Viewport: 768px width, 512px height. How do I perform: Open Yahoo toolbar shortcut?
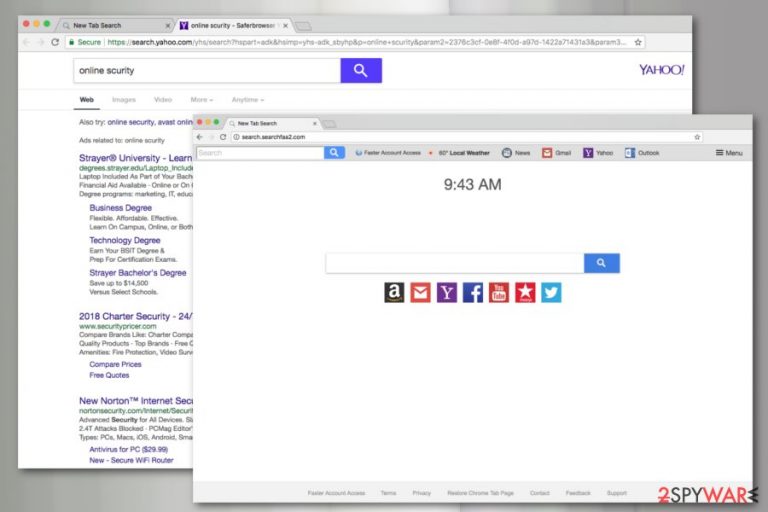pyautogui.click(x=598, y=153)
